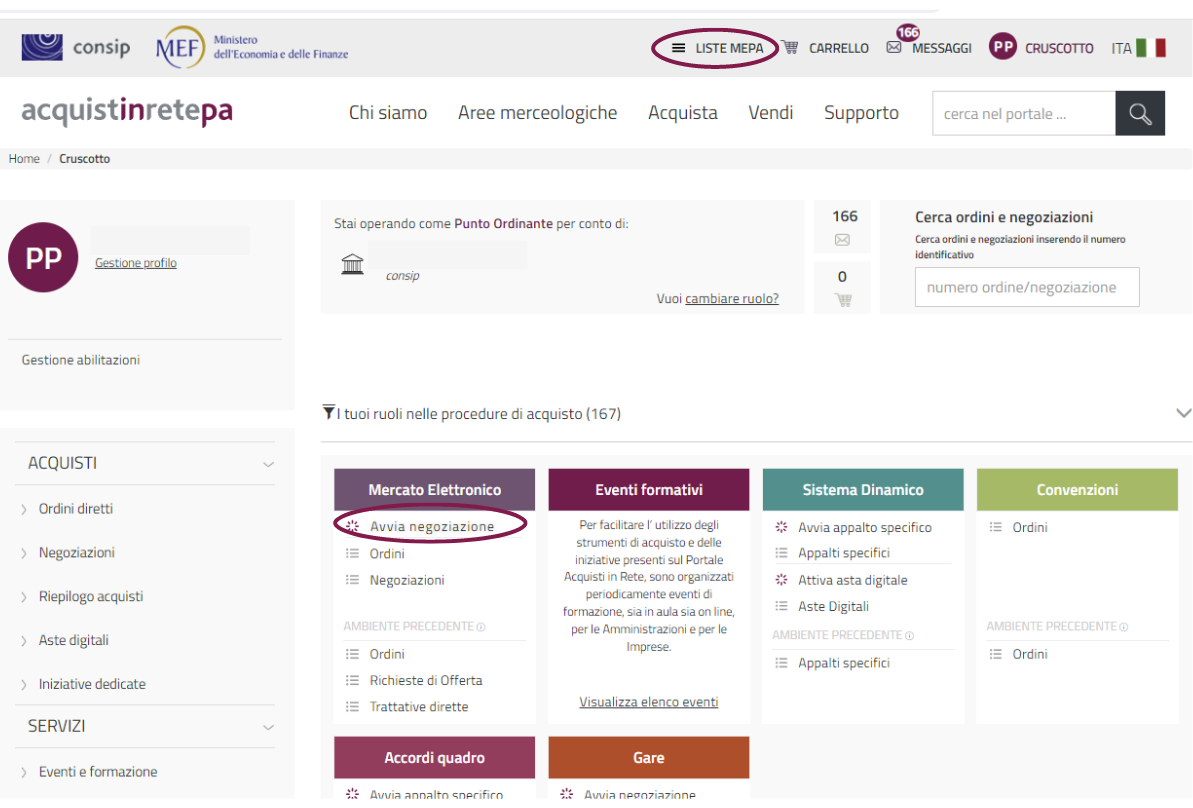The height and width of the screenshot is (808, 1193).
Task: Expand the roles in procedures filter chevron
Action: coord(1183,413)
